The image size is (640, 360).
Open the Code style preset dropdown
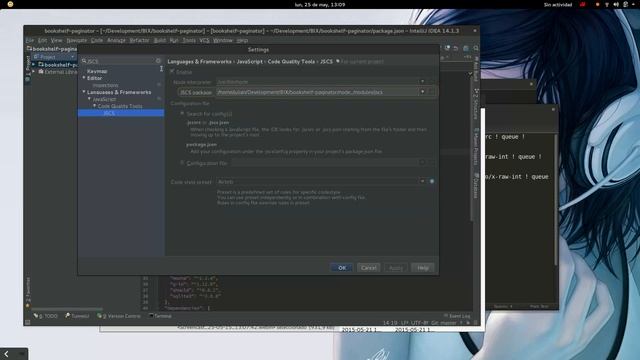[x=422, y=181]
